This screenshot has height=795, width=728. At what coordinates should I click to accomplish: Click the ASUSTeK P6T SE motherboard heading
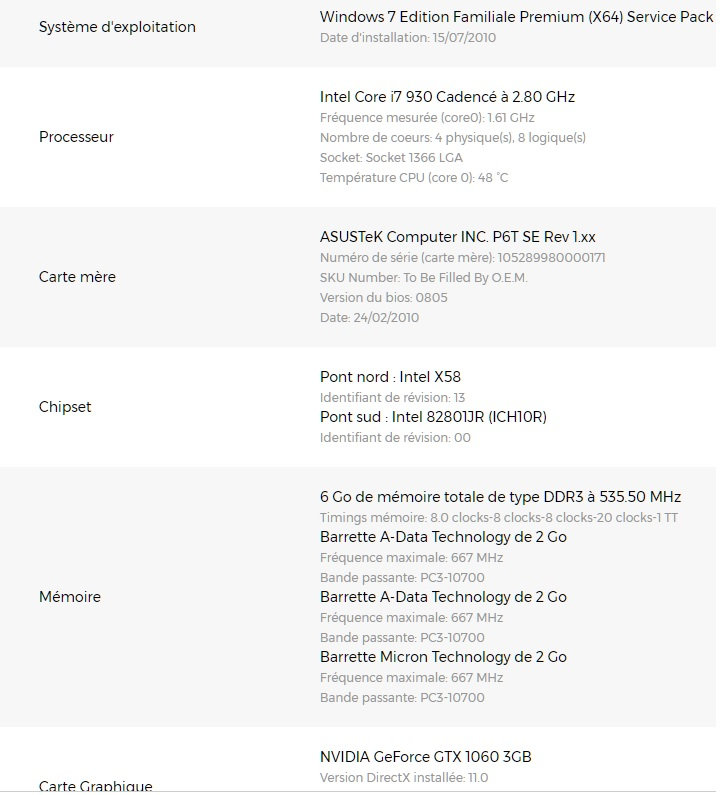coord(457,237)
